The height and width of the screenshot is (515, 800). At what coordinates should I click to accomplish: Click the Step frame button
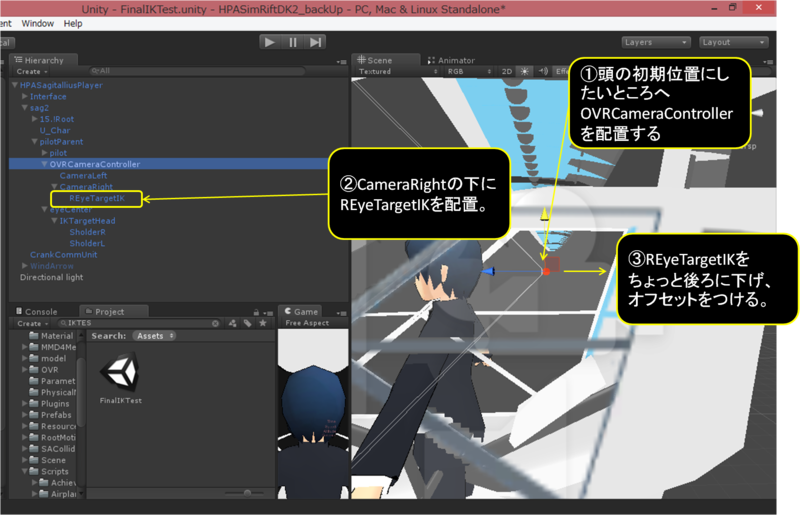coord(316,42)
